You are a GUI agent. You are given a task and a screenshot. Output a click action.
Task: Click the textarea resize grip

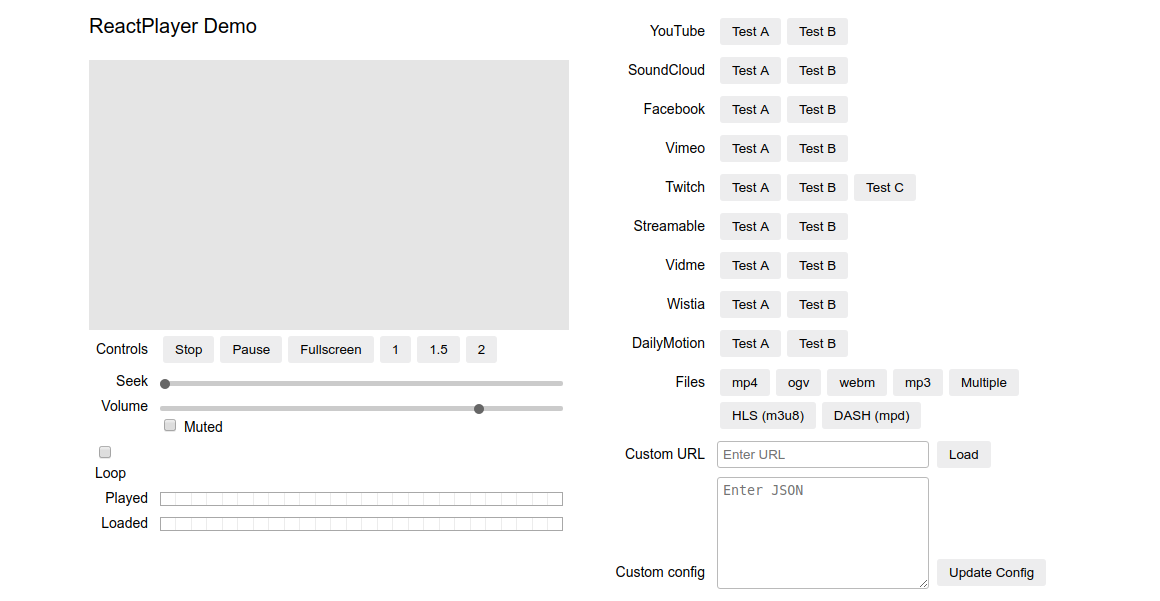tap(923, 584)
